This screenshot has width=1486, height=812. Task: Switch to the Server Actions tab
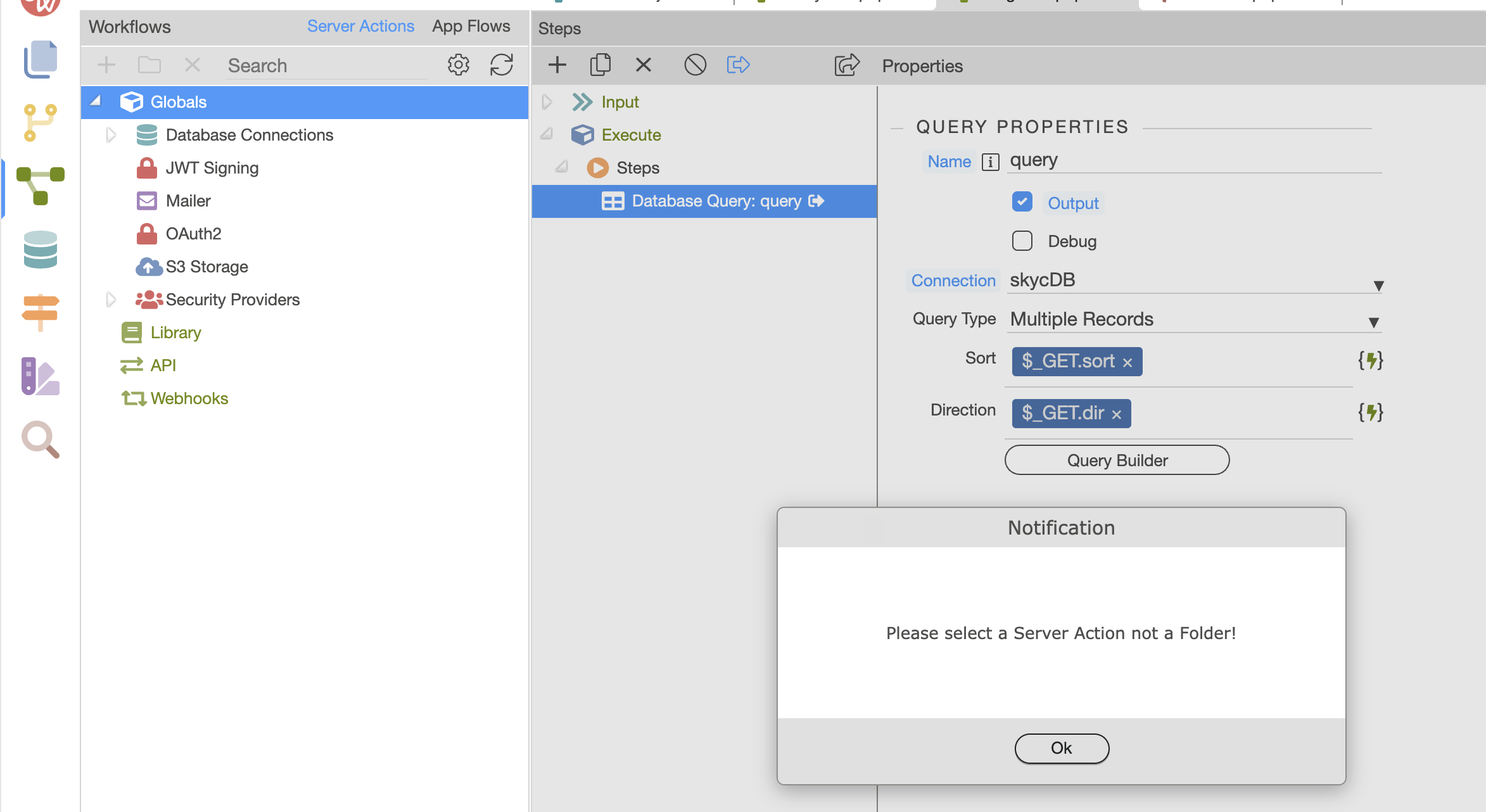click(360, 26)
